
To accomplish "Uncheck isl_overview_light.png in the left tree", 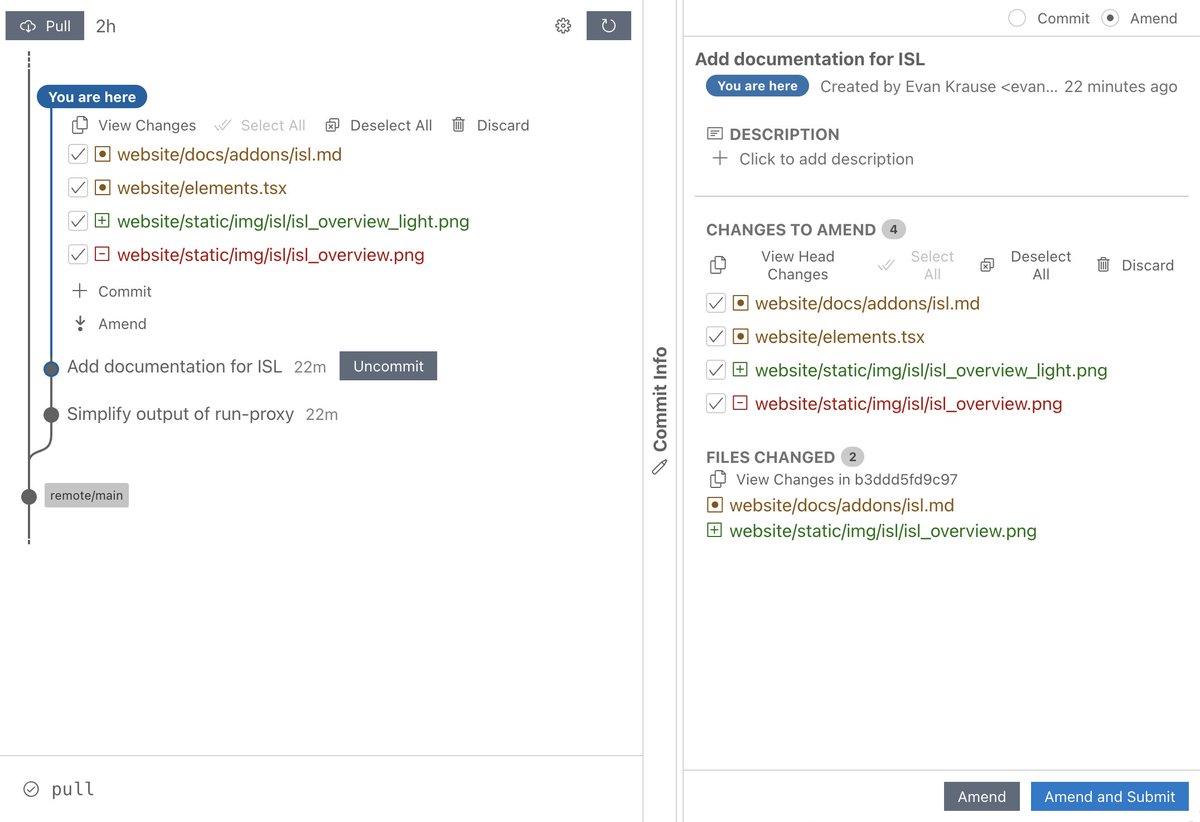I will pyautogui.click(x=78, y=222).
